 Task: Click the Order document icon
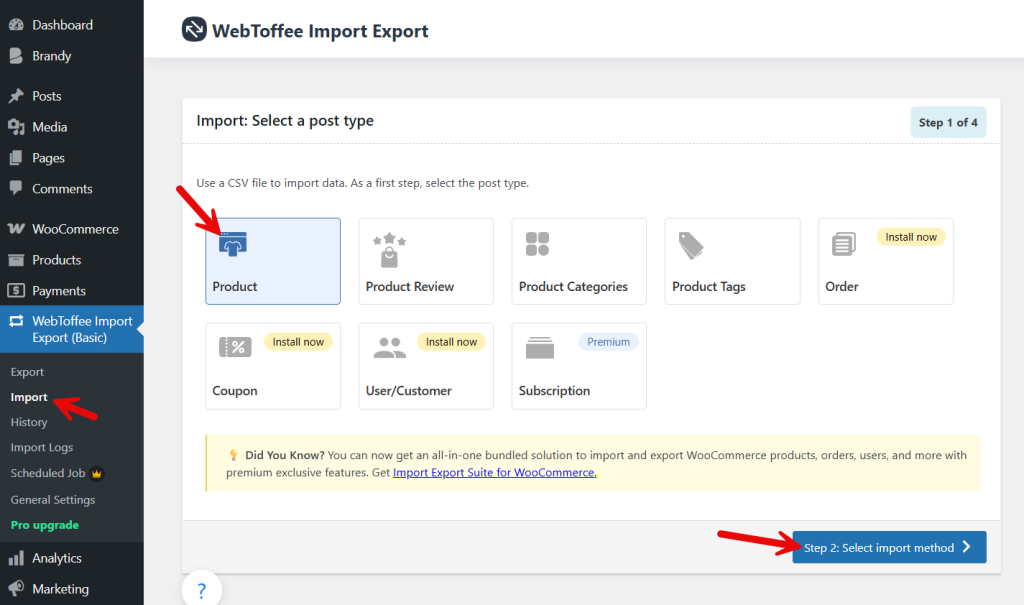click(x=843, y=245)
